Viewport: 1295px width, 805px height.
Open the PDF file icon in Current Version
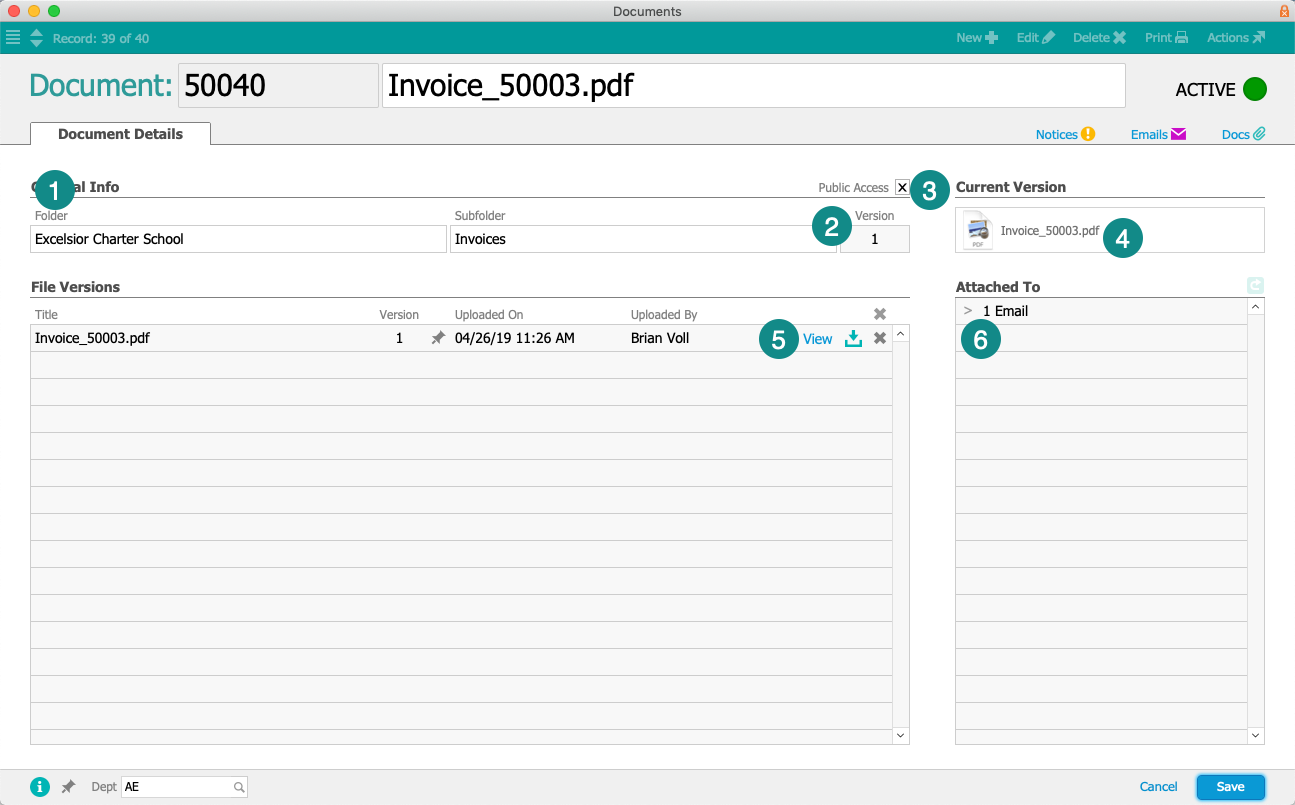coord(977,230)
